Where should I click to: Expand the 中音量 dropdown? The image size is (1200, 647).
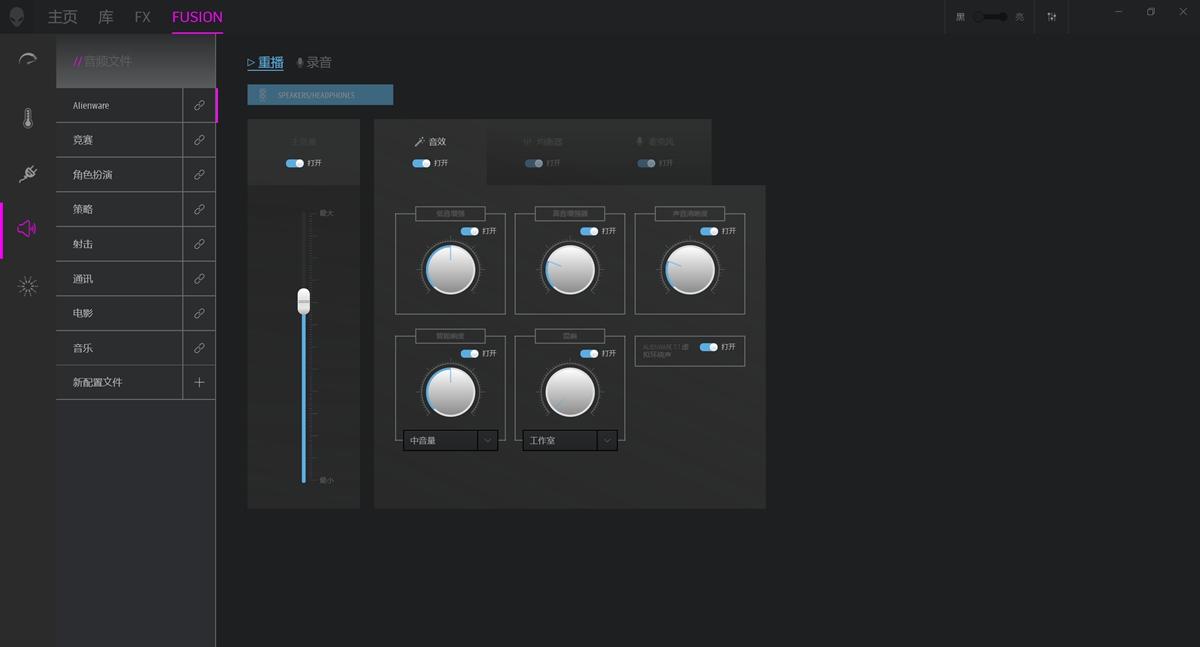point(487,440)
